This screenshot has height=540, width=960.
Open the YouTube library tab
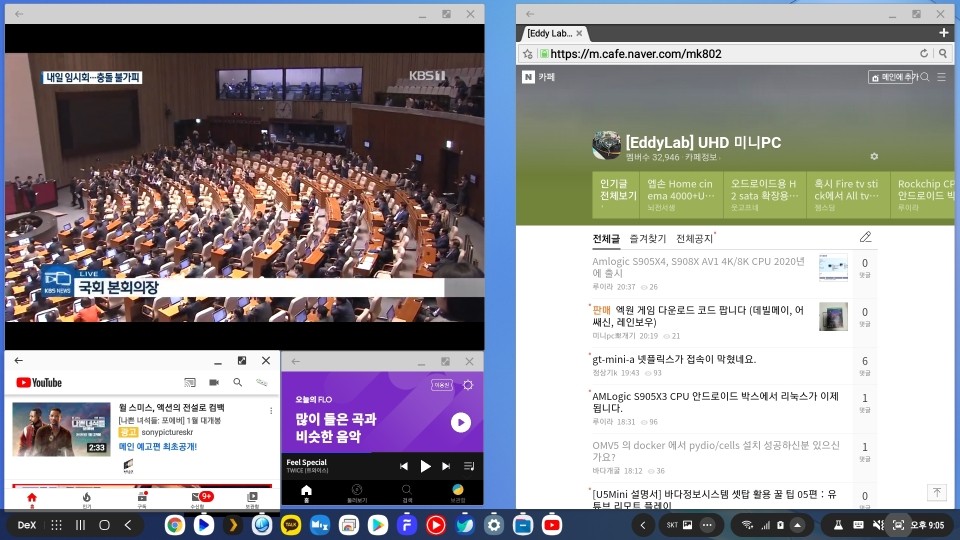pos(252,499)
